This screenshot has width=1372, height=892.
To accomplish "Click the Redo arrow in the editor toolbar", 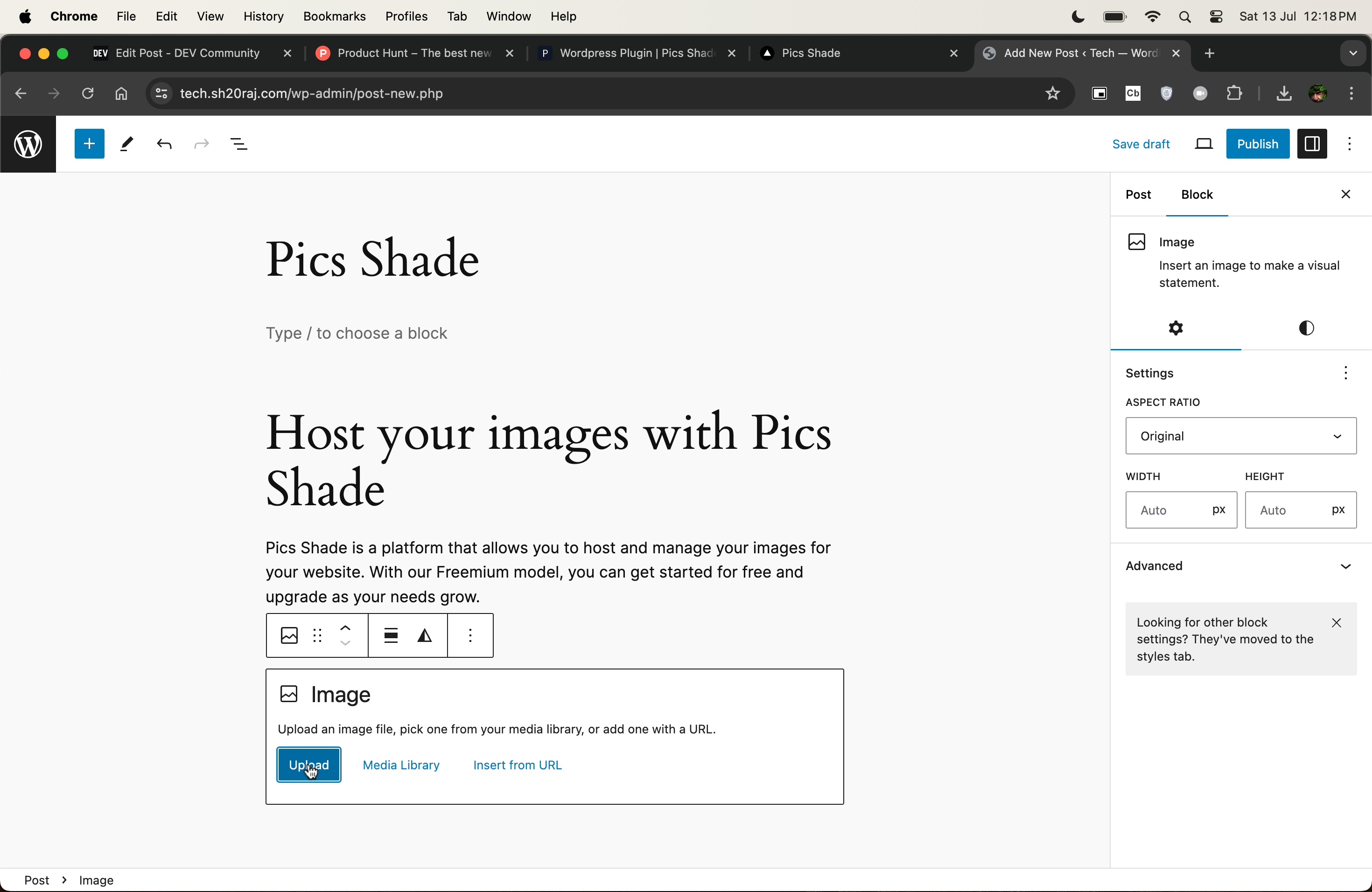I will [x=201, y=144].
